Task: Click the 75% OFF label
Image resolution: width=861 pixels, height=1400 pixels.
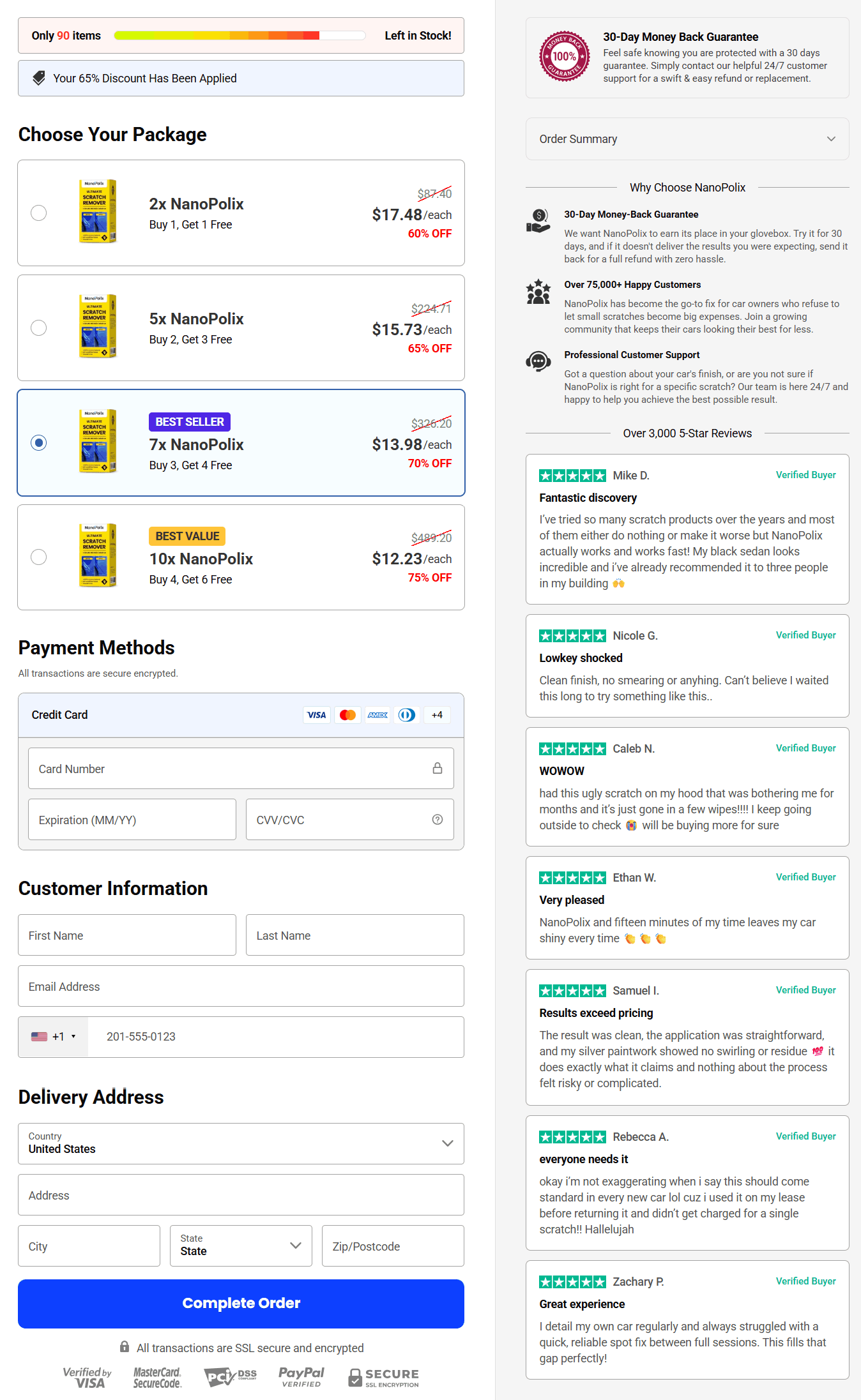Action: click(x=430, y=578)
